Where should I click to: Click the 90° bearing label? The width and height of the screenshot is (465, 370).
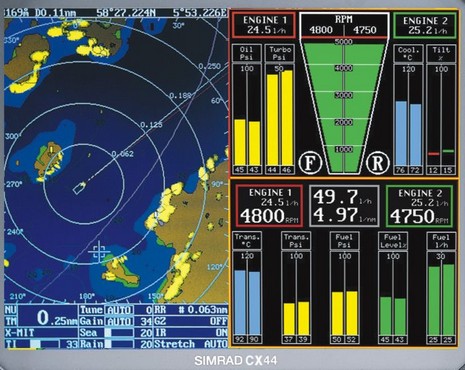click(x=218, y=184)
